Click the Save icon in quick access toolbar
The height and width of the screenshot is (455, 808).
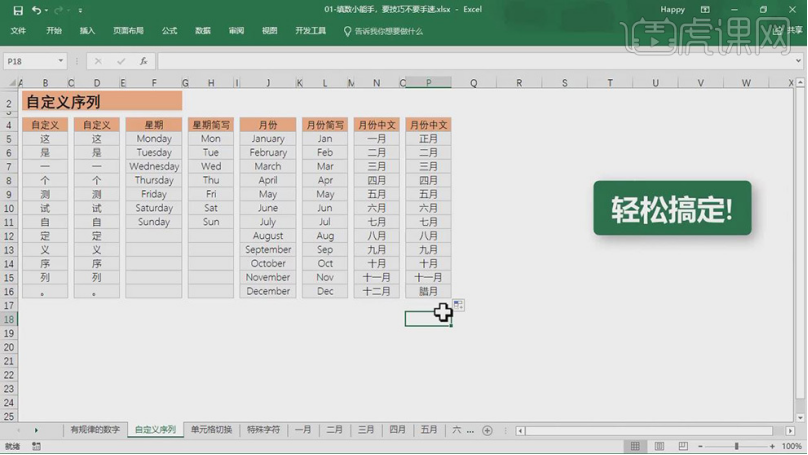18,10
